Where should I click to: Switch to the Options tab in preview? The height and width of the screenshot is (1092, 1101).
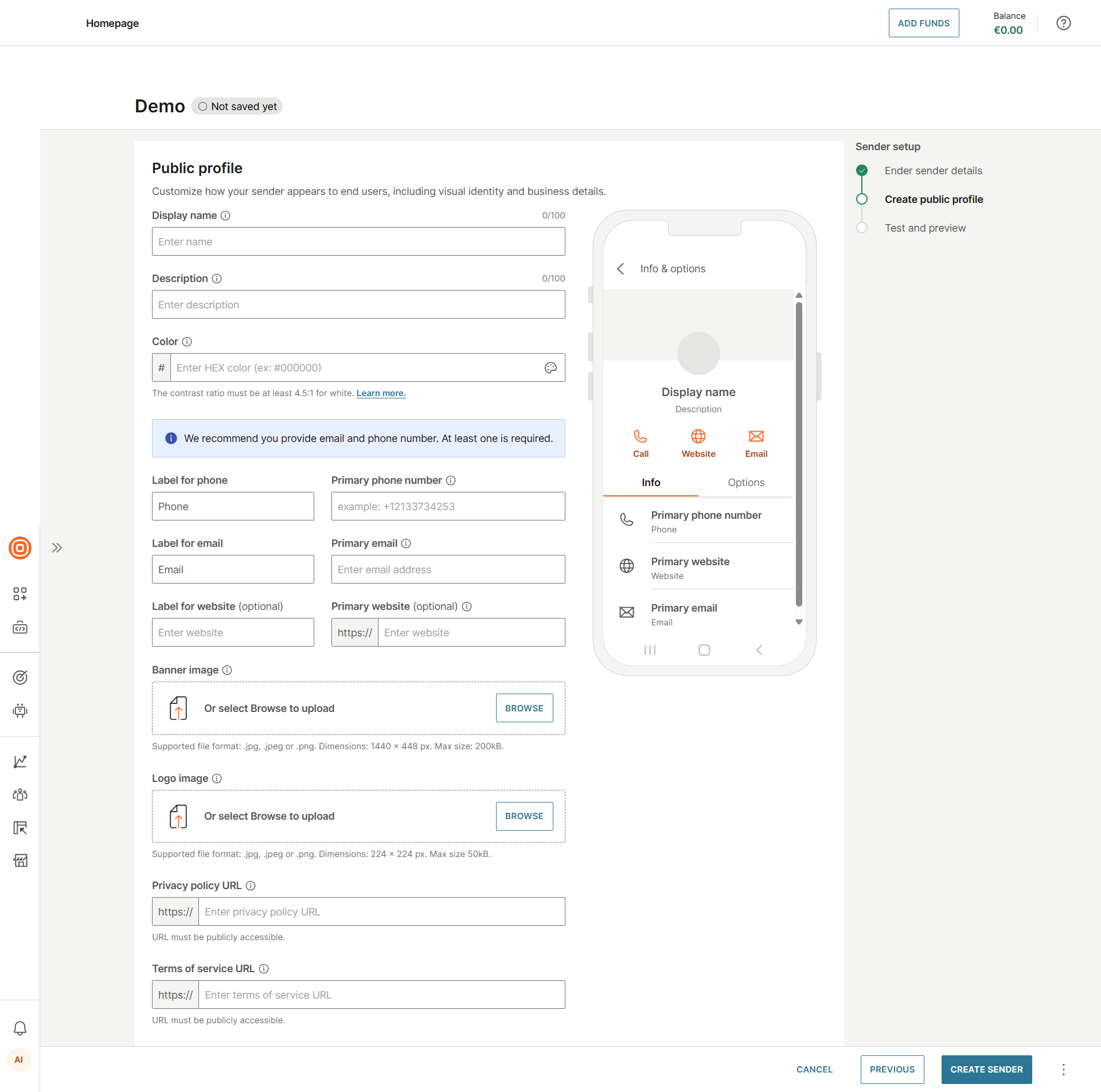click(745, 482)
